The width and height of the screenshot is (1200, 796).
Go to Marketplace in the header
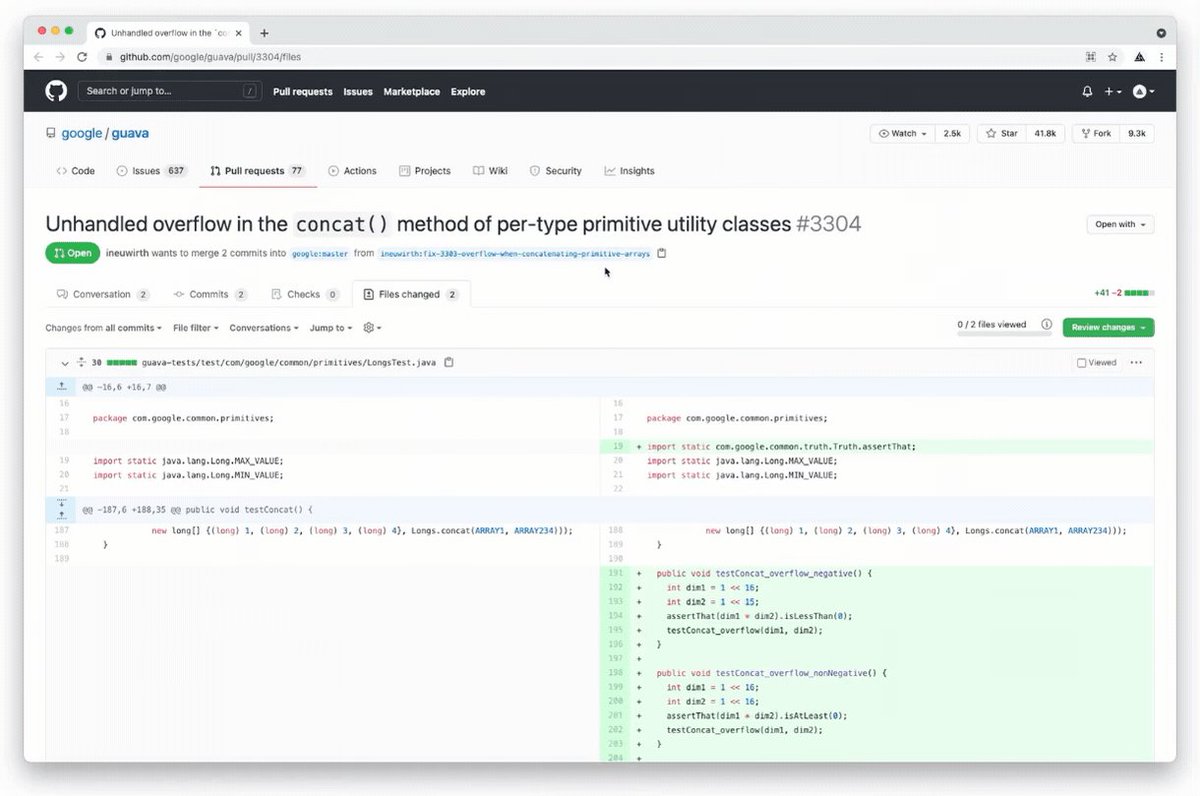tap(411, 92)
